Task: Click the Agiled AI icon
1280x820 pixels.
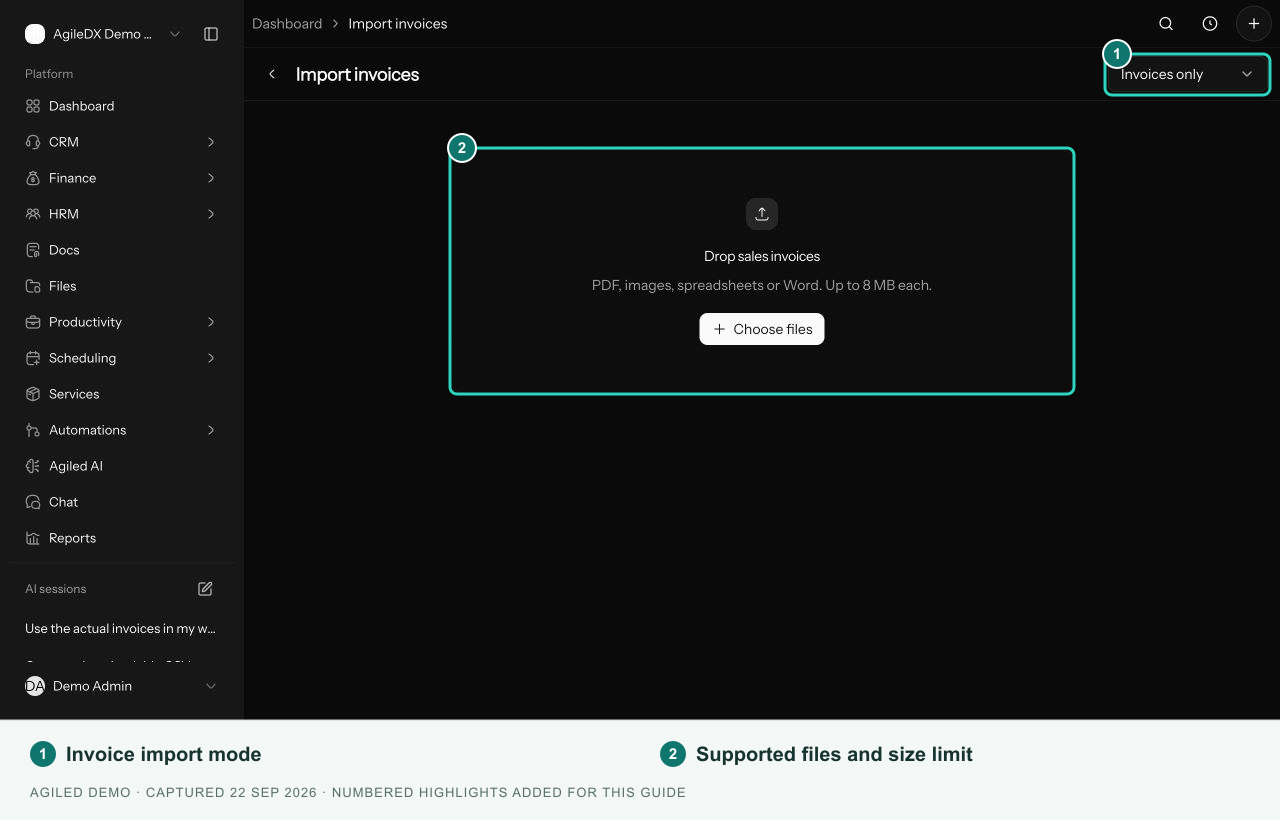Action: point(33,466)
